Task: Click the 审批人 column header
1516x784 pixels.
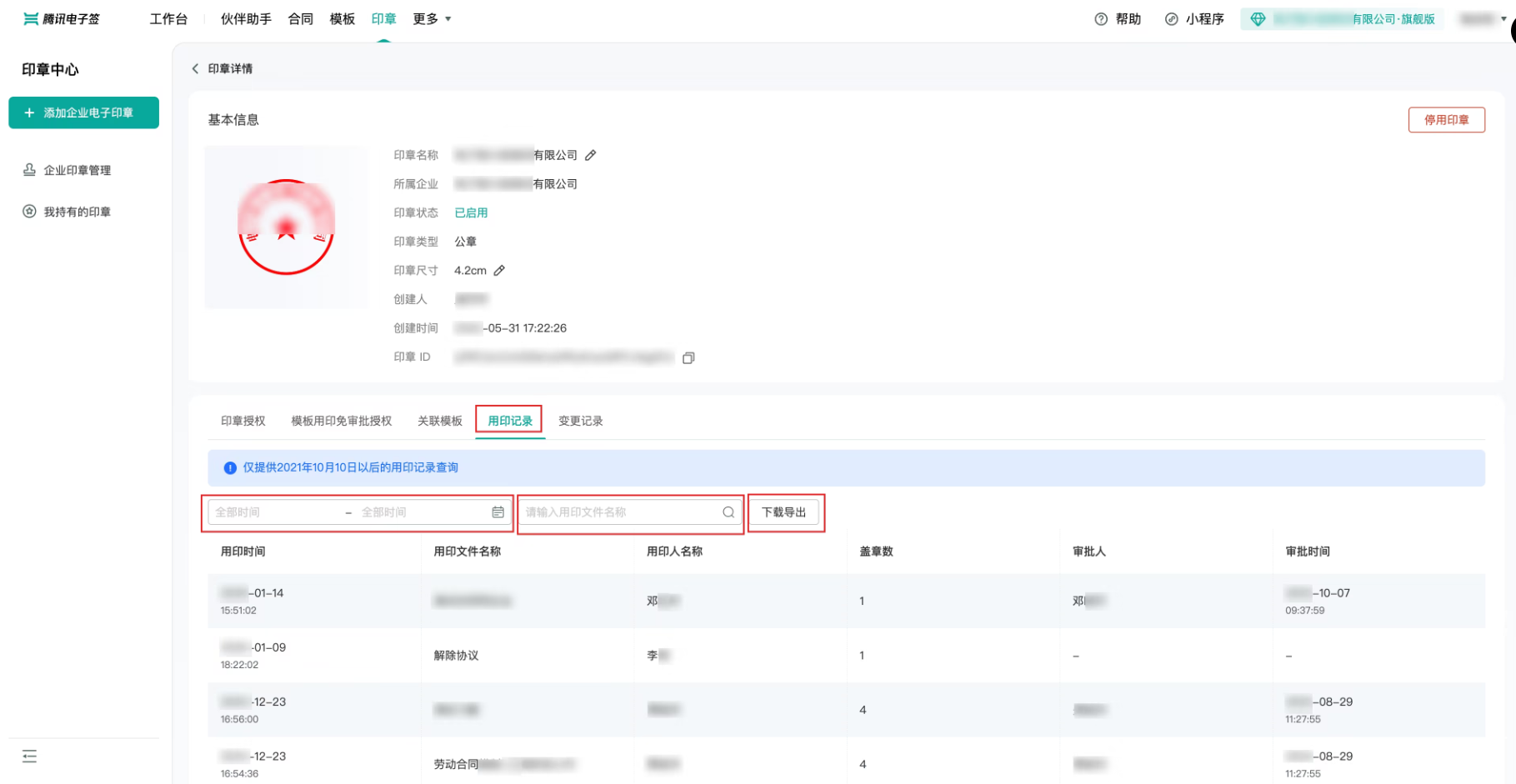Action: [x=1089, y=552]
